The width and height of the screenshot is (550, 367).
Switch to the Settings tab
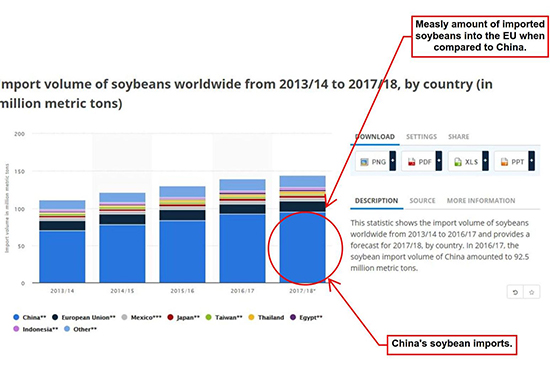(421, 137)
